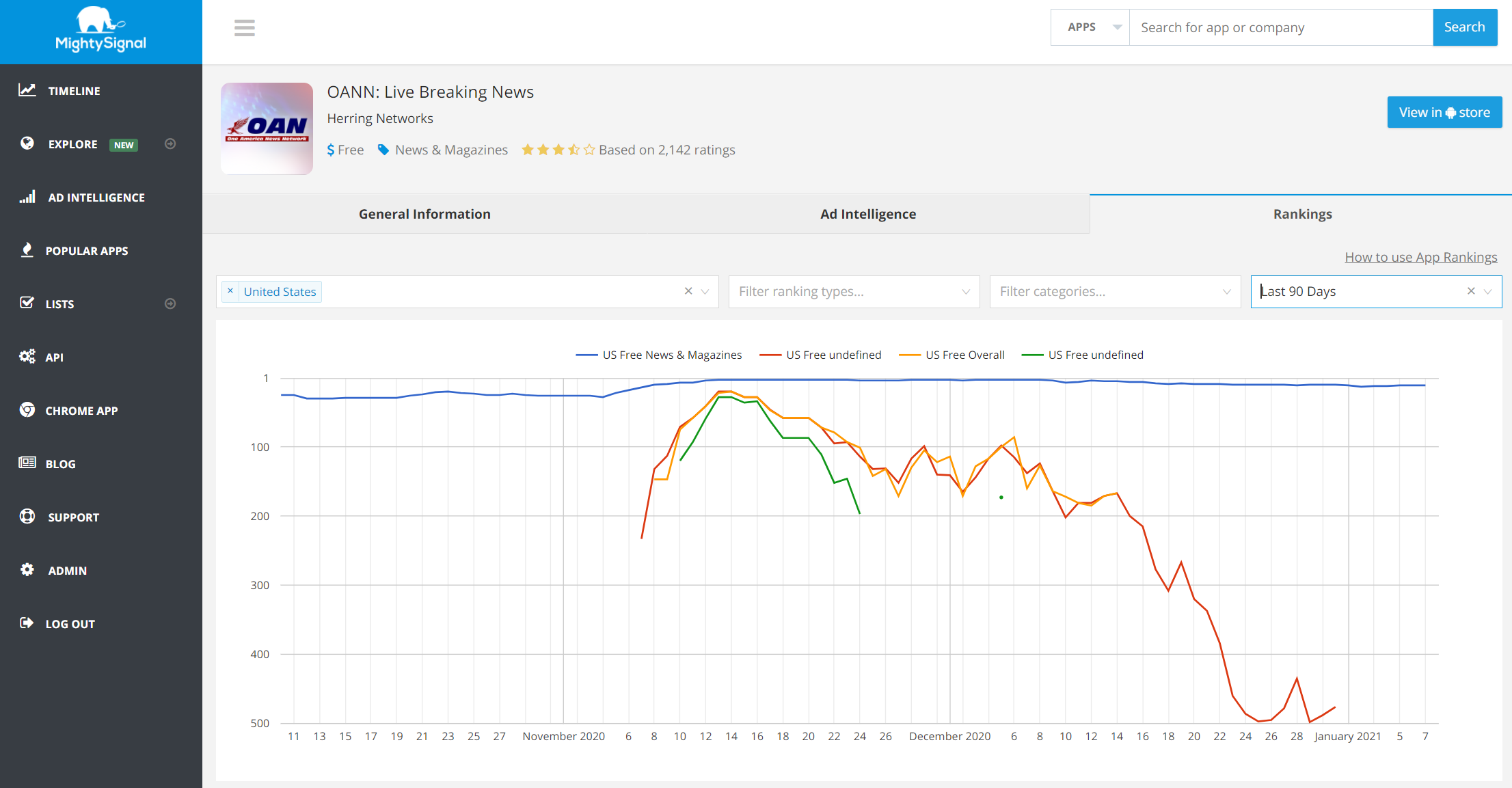Image resolution: width=1512 pixels, height=788 pixels.
Task: Click the dollar sign Free icon
Action: click(x=331, y=150)
